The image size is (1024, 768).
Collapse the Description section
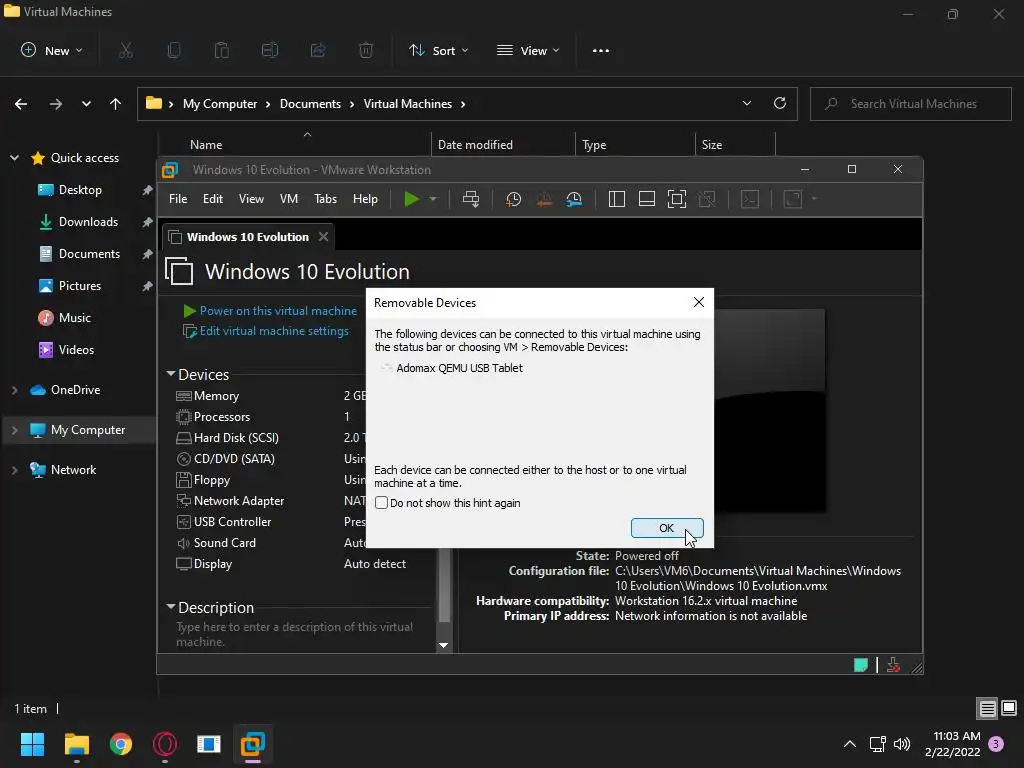171,607
